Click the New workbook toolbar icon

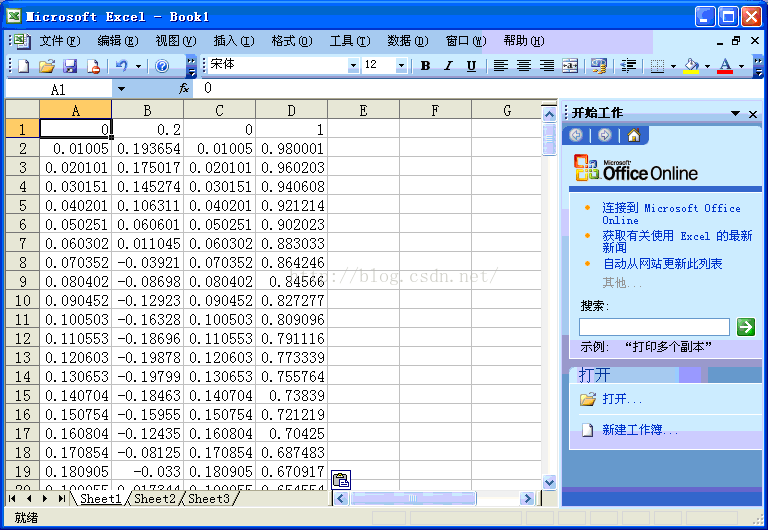[x=24, y=66]
